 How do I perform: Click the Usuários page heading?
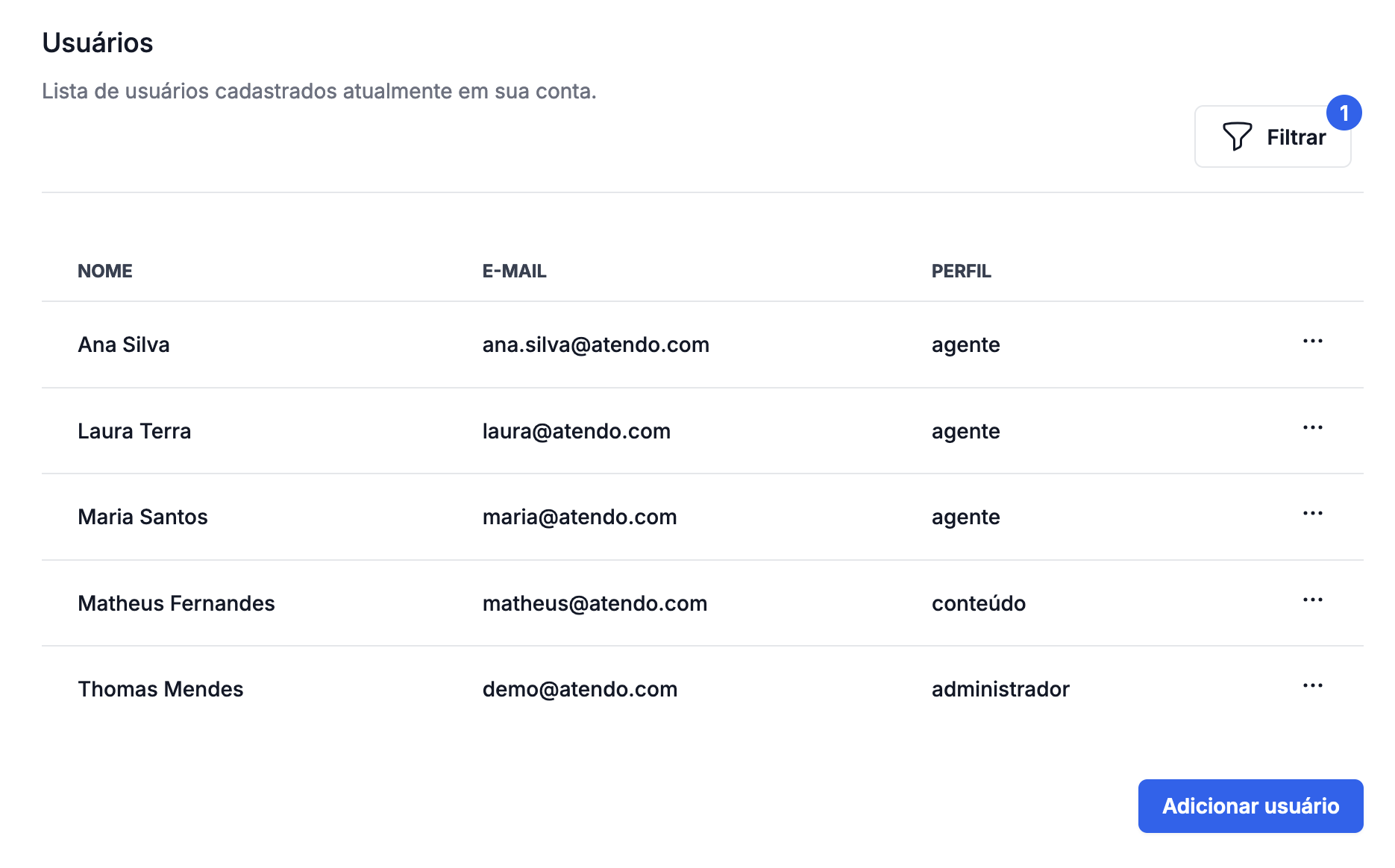pos(98,43)
